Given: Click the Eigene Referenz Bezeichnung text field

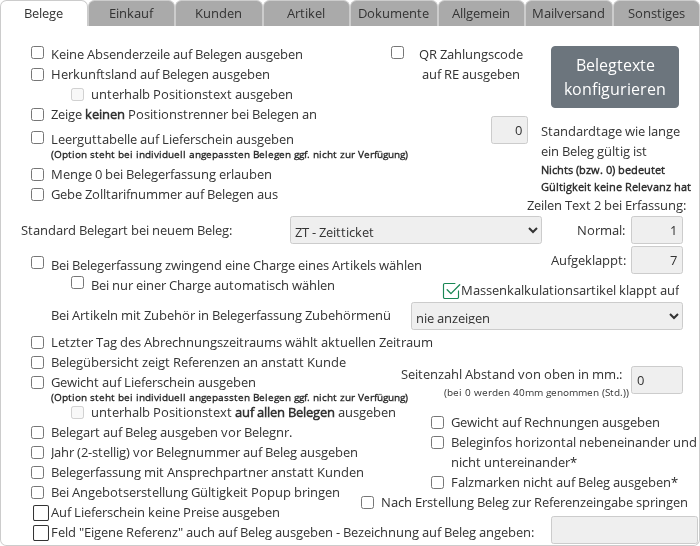Looking at the screenshot, I should point(616,531).
